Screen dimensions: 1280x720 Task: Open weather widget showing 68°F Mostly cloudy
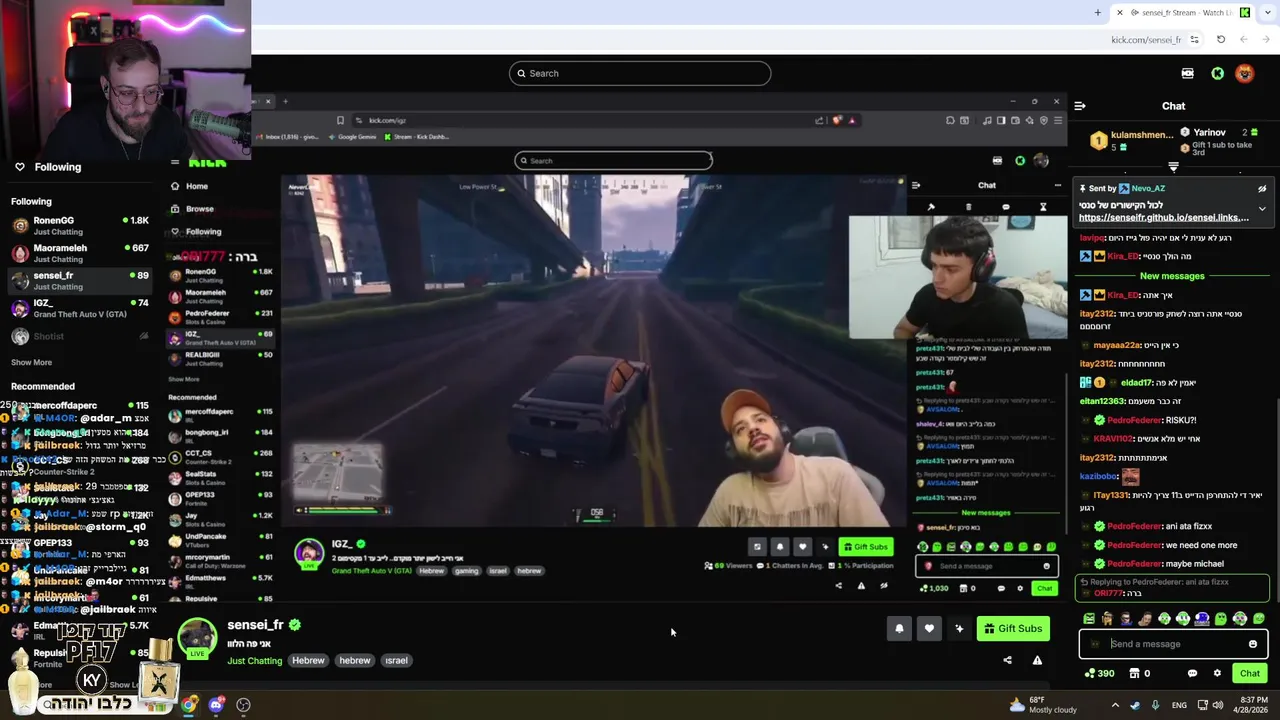pyautogui.click(x=1041, y=705)
